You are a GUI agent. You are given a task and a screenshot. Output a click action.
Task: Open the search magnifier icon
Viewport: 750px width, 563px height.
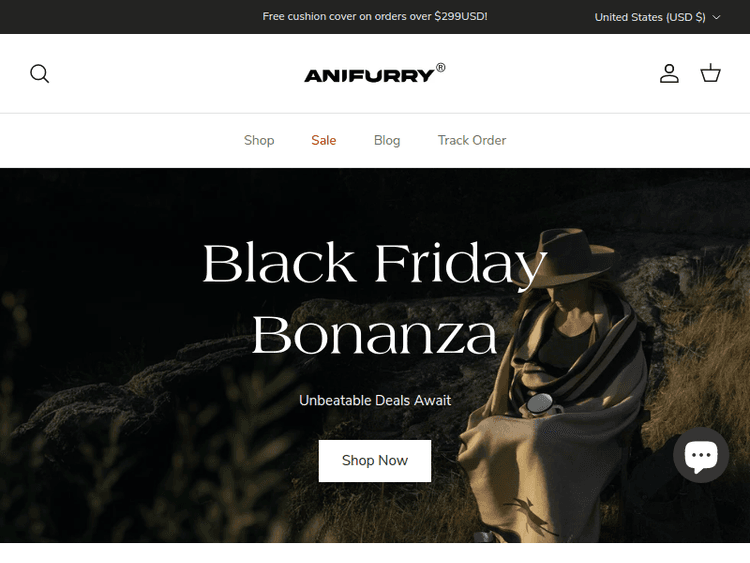[x=39, y=74]
